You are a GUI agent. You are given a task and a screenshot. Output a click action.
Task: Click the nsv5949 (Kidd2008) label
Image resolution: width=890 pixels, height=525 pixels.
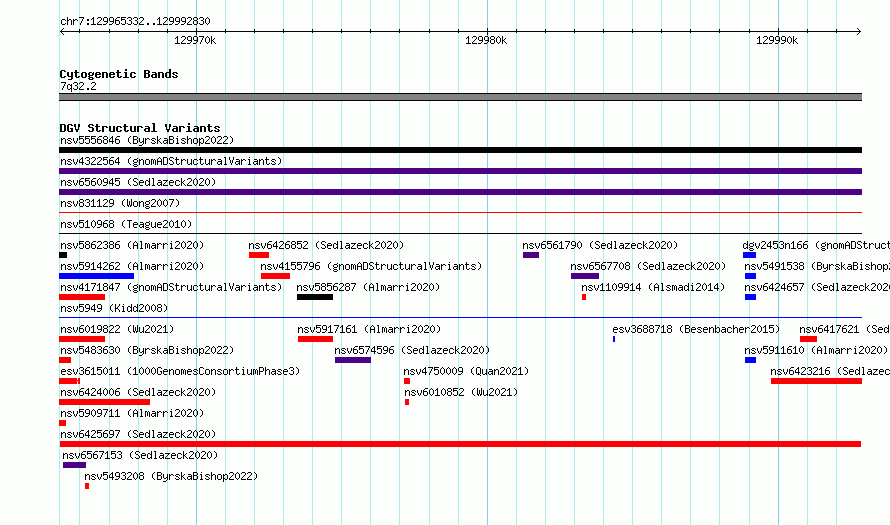pos(114,308)
